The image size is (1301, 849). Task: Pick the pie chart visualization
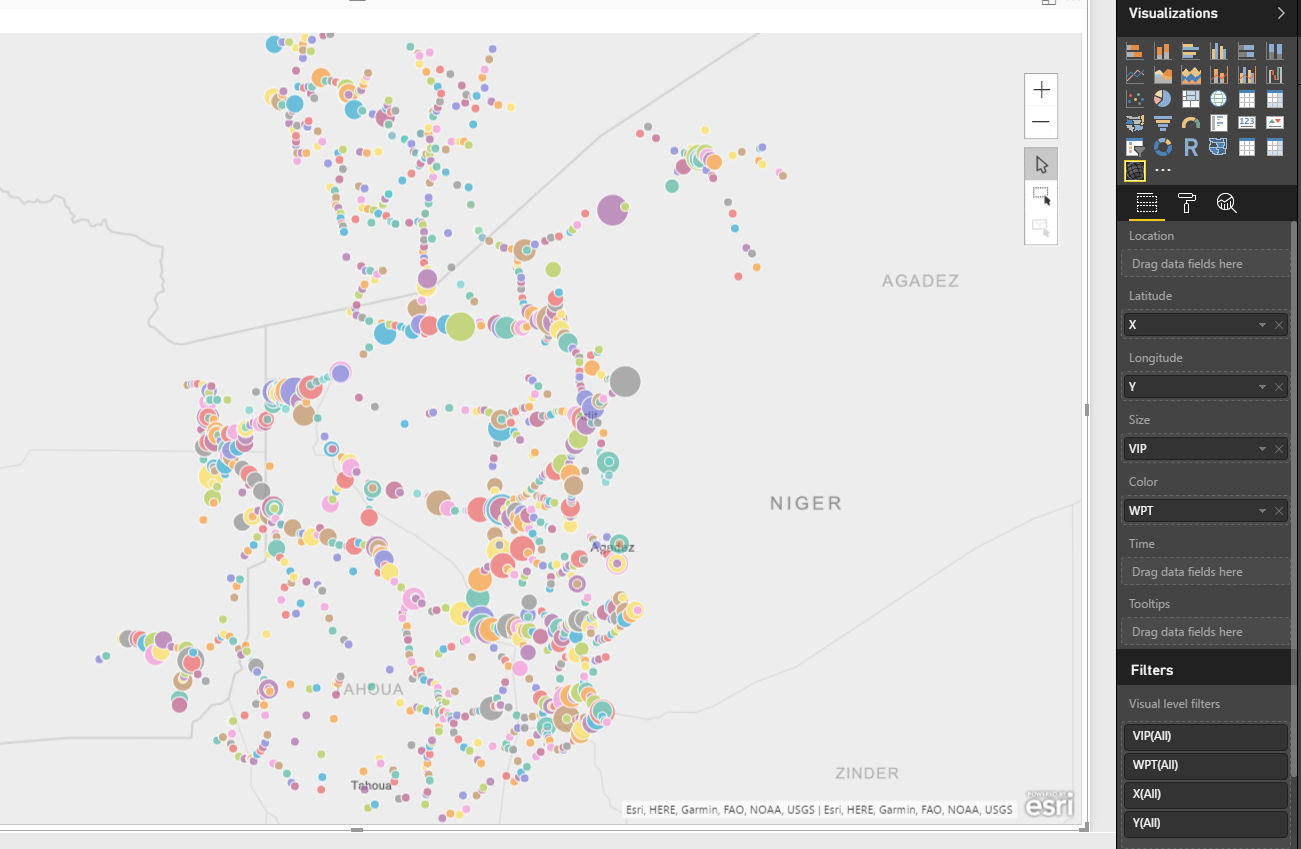click(1162, 99)
